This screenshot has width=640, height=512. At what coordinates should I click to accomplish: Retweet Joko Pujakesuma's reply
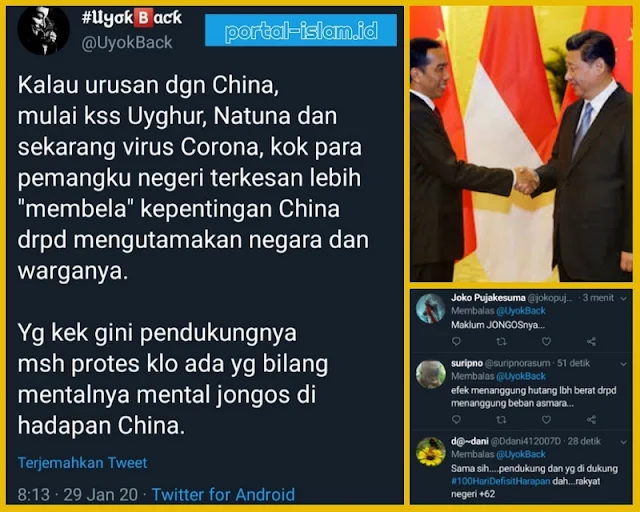point(501,341)
